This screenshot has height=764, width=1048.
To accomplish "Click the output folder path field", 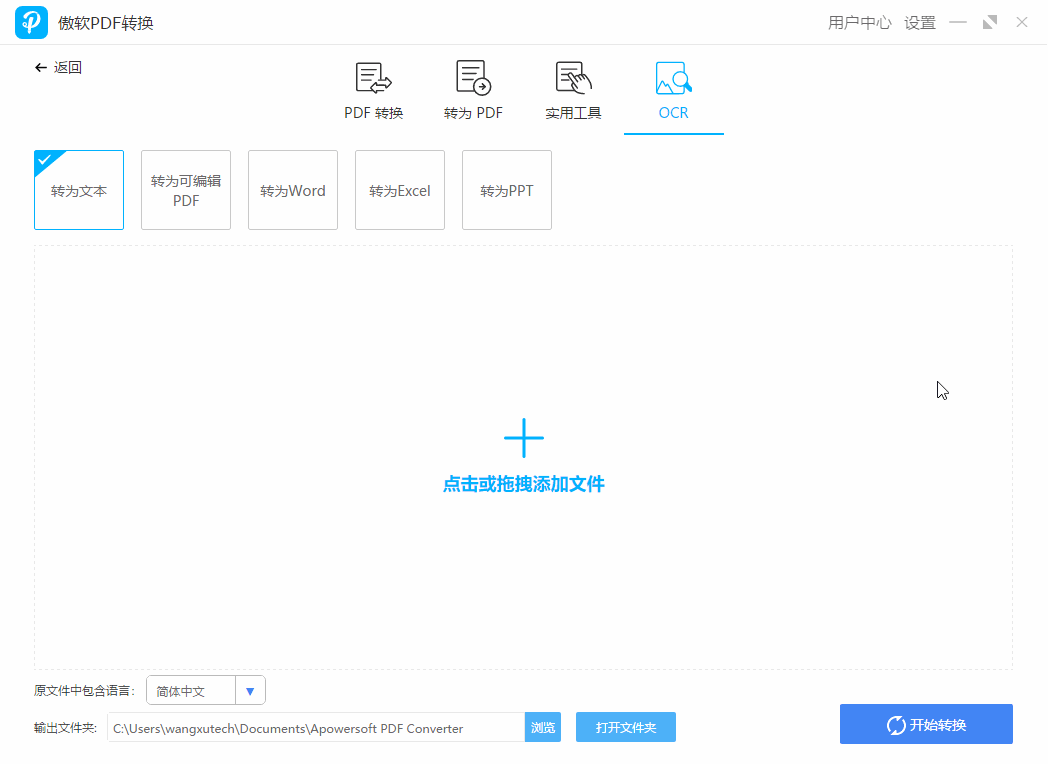I will coord(316,728).
